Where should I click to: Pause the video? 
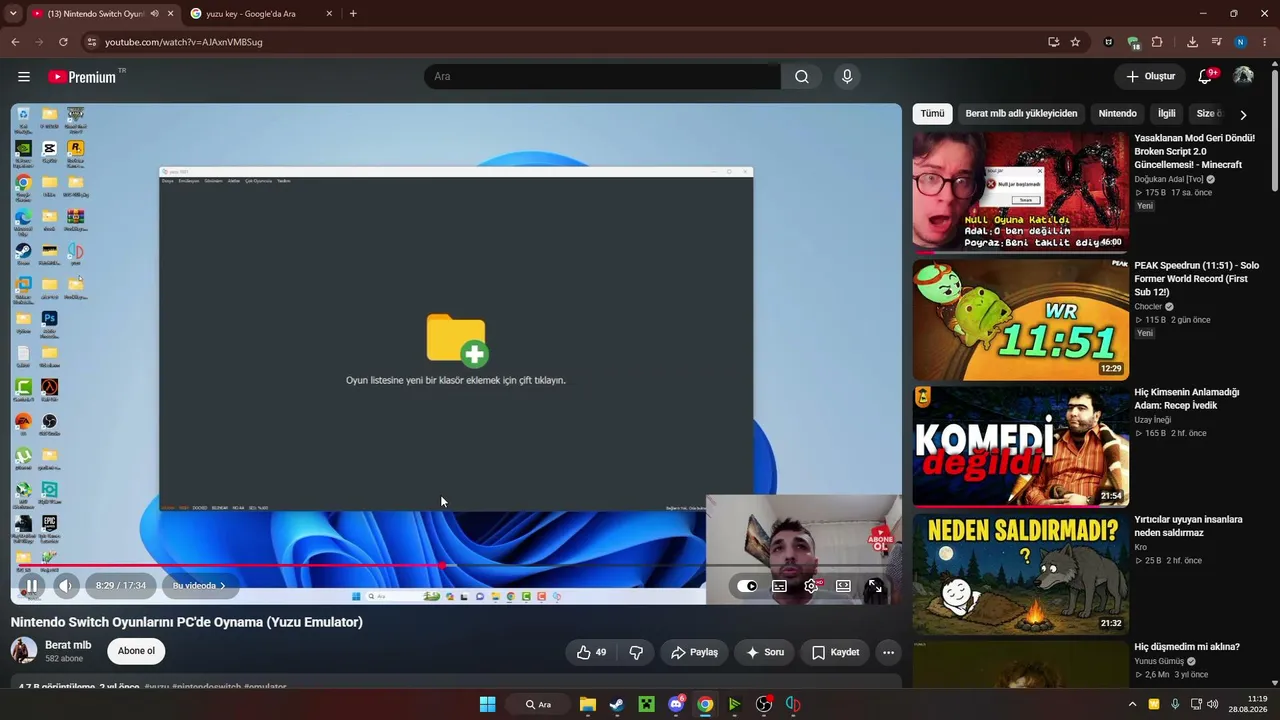(31, 586)
